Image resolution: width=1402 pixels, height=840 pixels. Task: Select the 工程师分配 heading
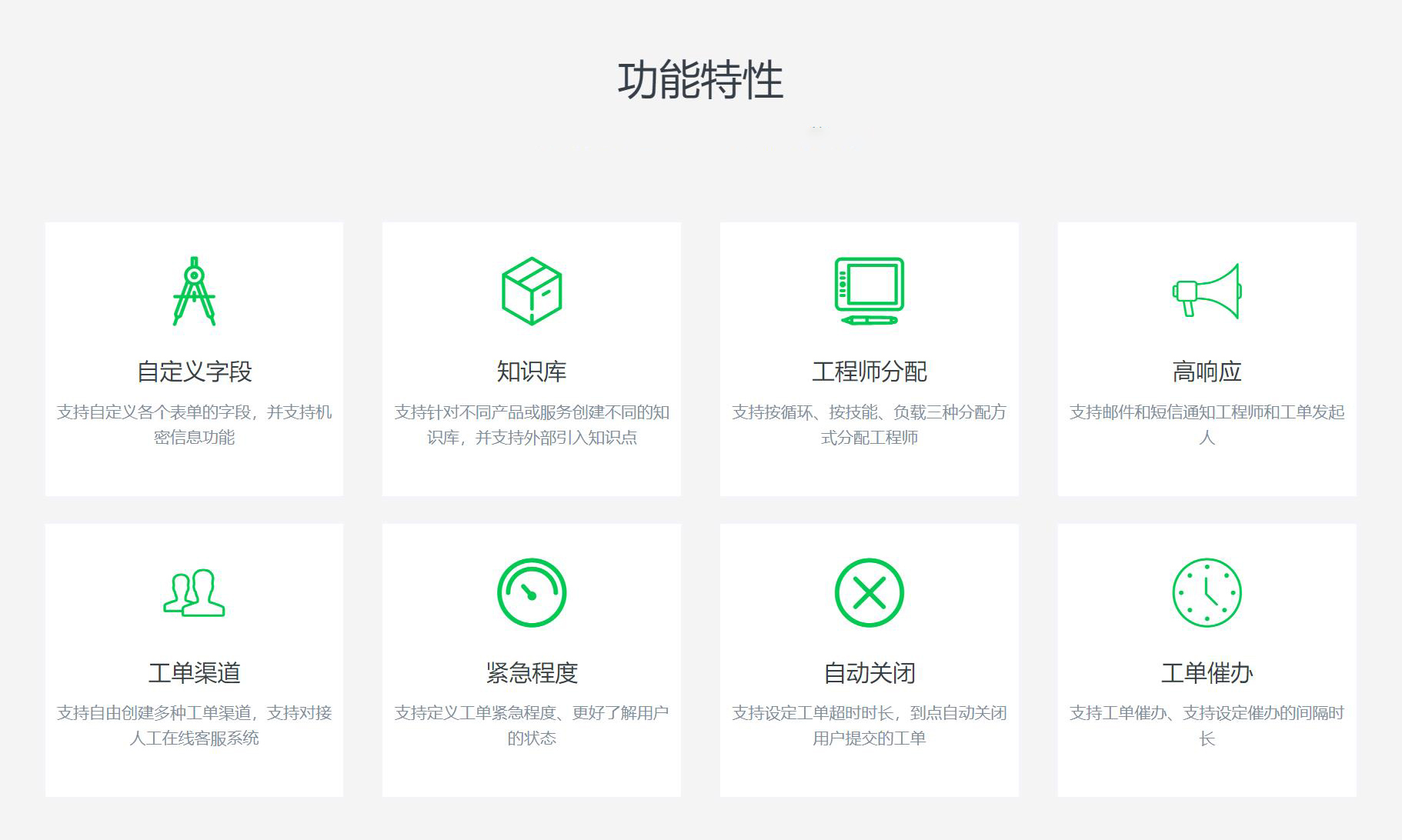pos(870,372)
